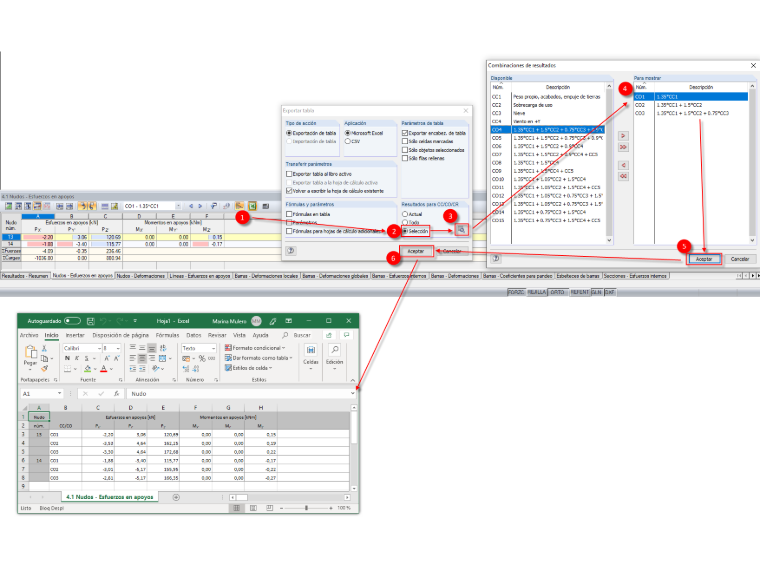Save the Excel workbook
760x570 pixels.
(x=90, y=321)
